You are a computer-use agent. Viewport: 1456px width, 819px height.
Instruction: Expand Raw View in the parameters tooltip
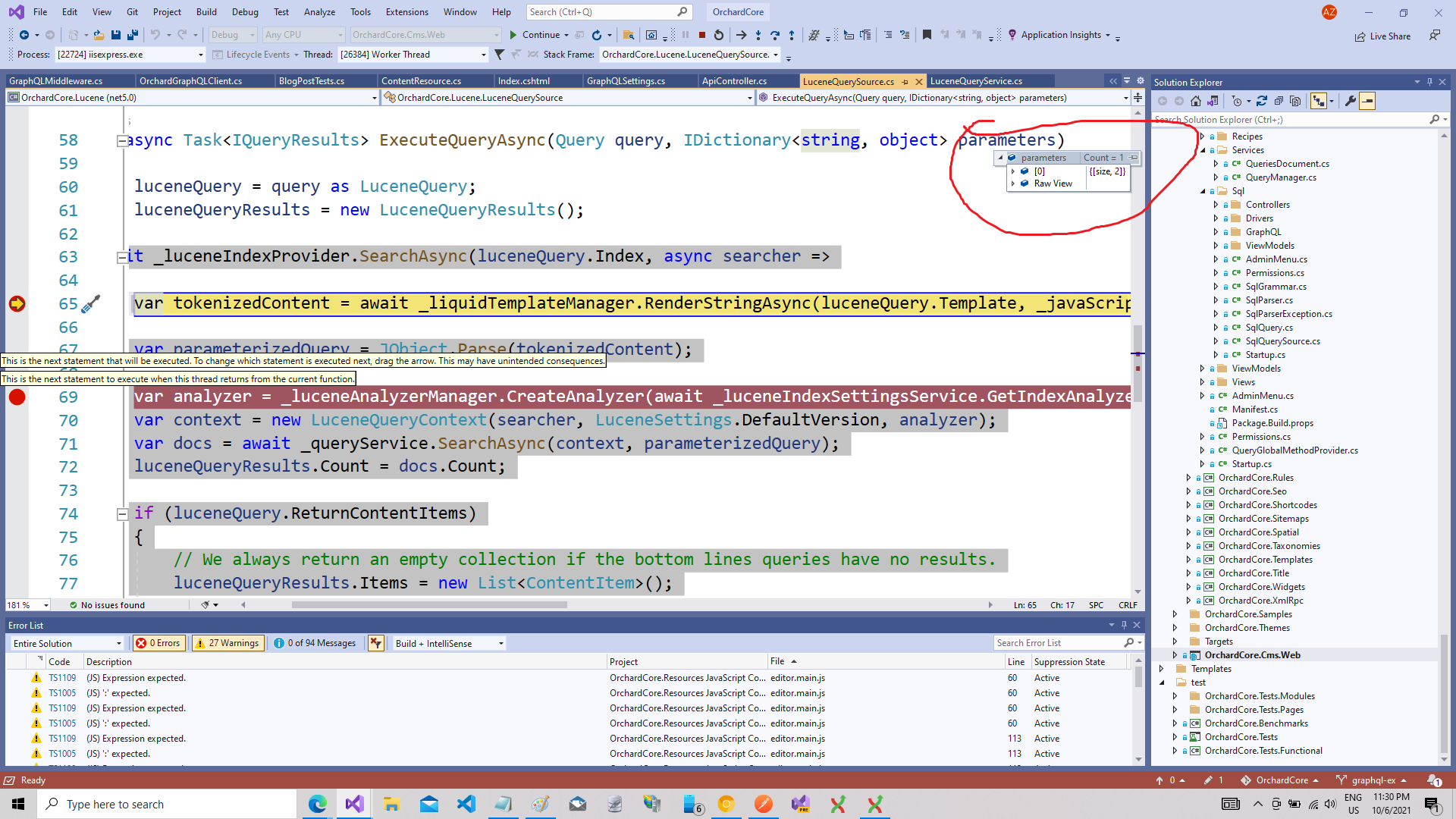1015,183
